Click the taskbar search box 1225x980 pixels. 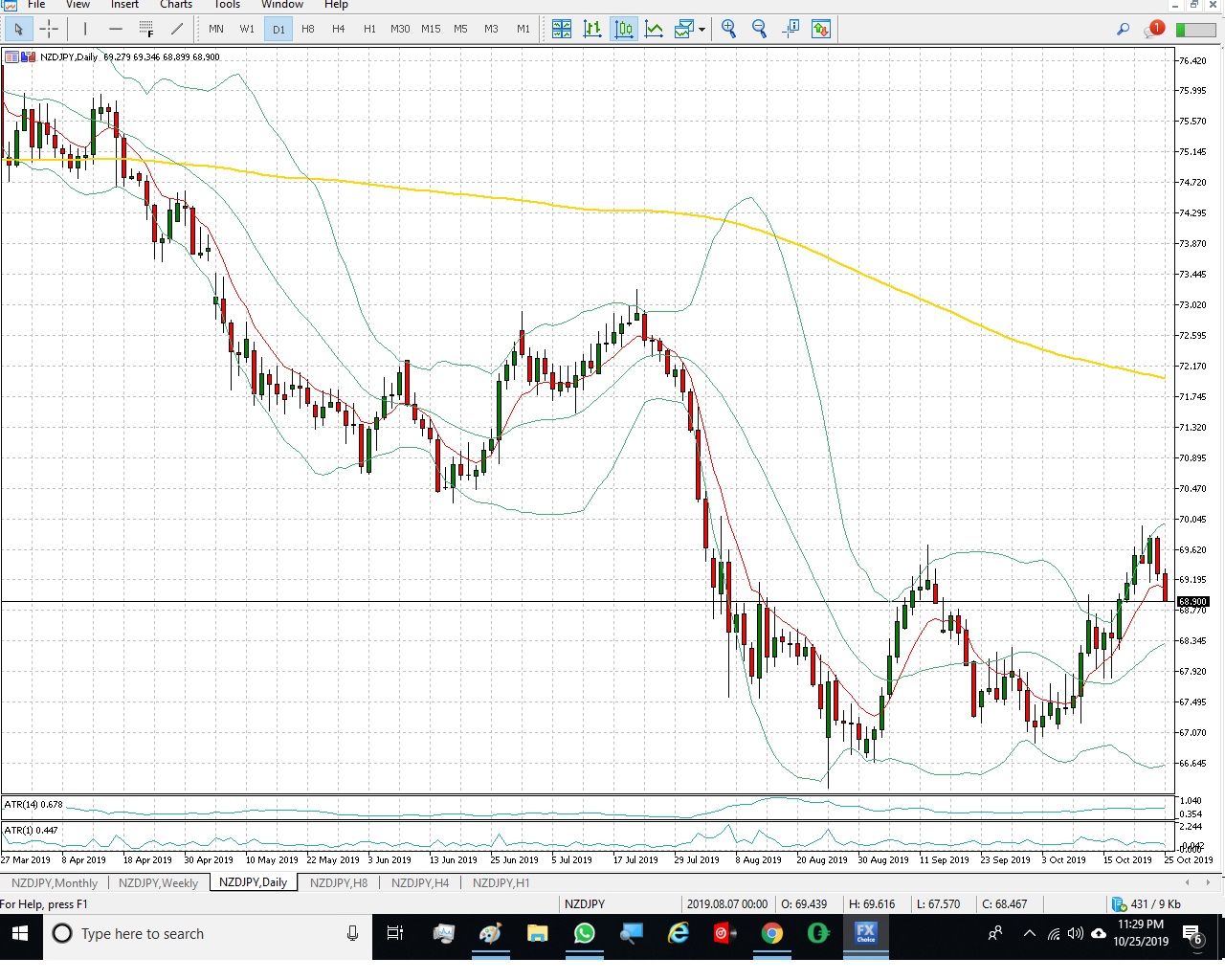point(208,934)
